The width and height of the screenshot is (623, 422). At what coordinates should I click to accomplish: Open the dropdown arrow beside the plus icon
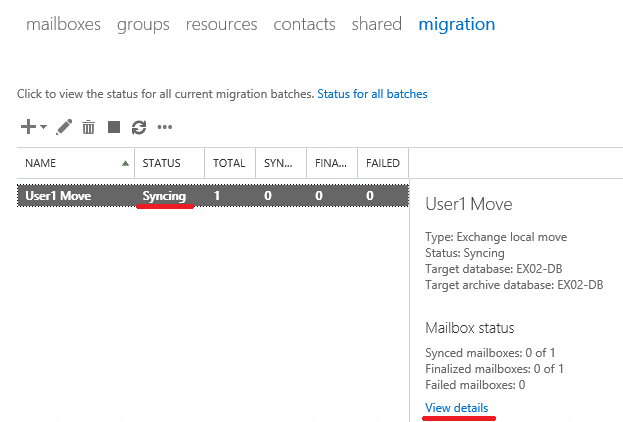44,127
